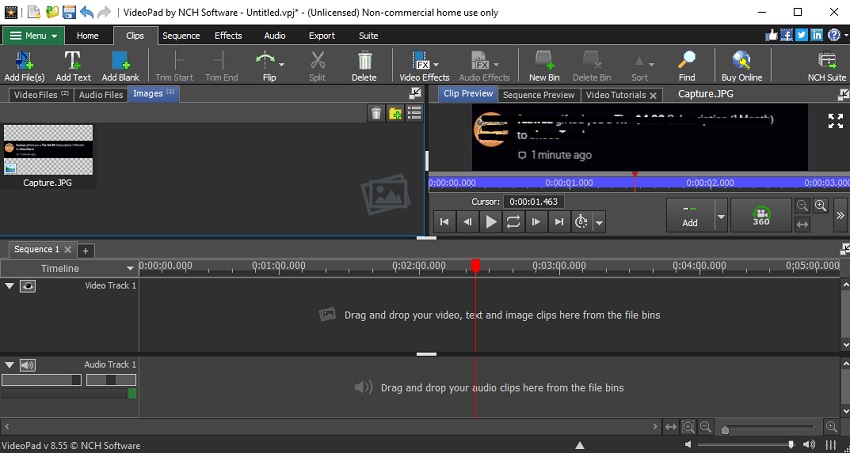Click the LinkedIn share icon
This screenshot has width=850, height=453.
tap(817, 35)
